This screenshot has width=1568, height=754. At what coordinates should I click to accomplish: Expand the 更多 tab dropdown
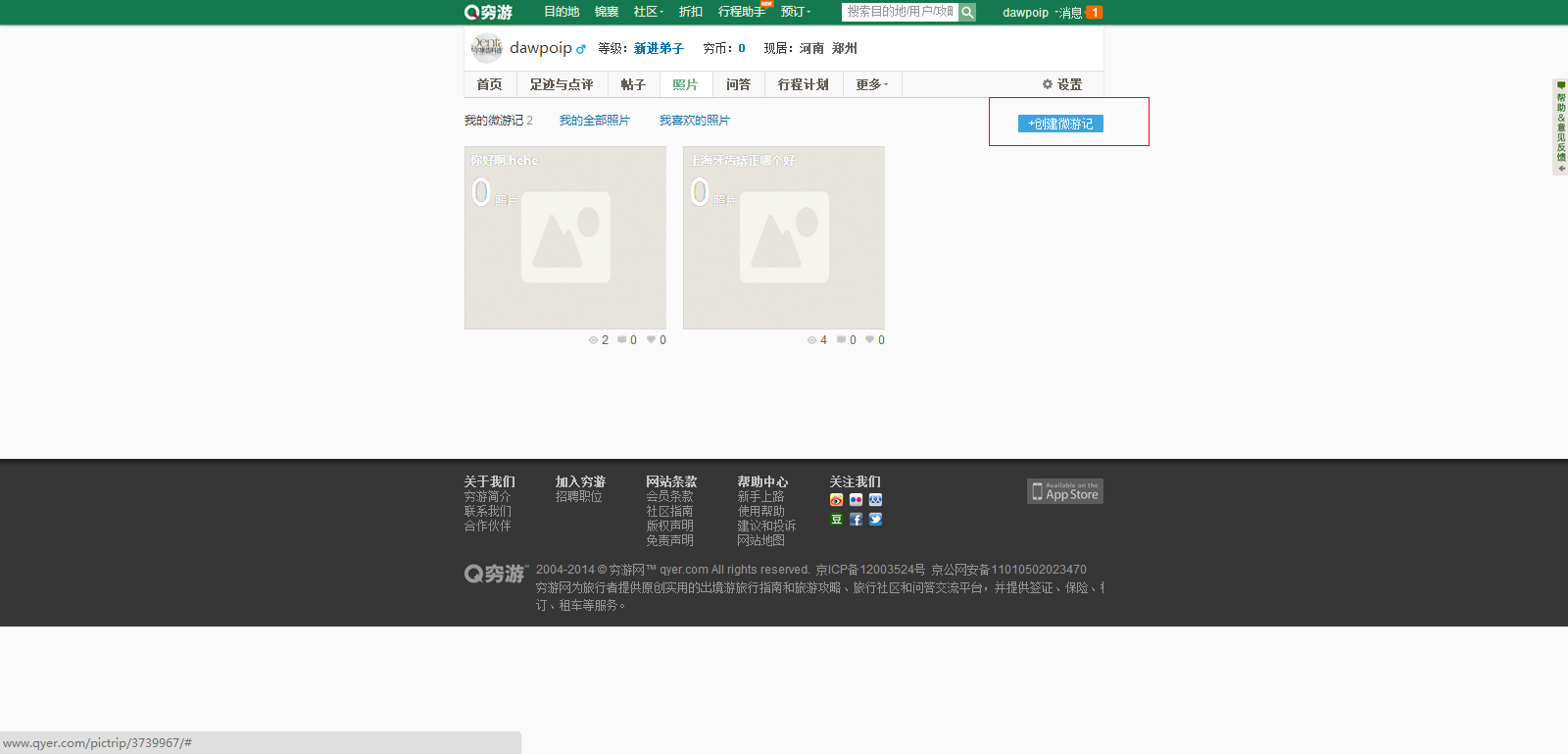(871, 84)
